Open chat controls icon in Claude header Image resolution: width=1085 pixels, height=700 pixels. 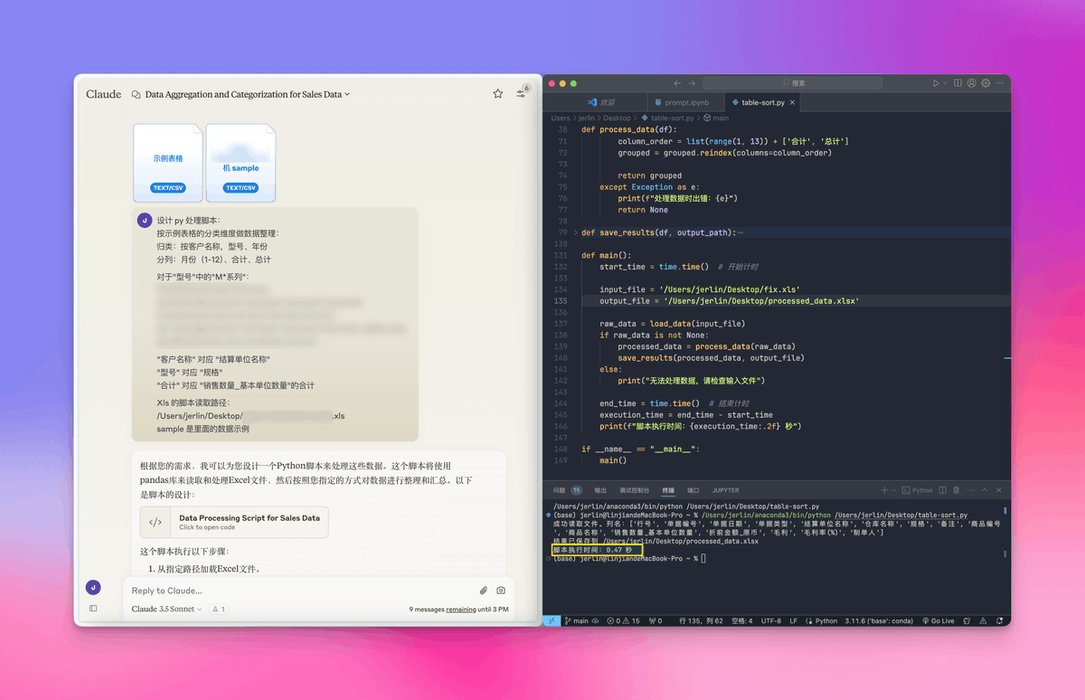pos(520,93)
